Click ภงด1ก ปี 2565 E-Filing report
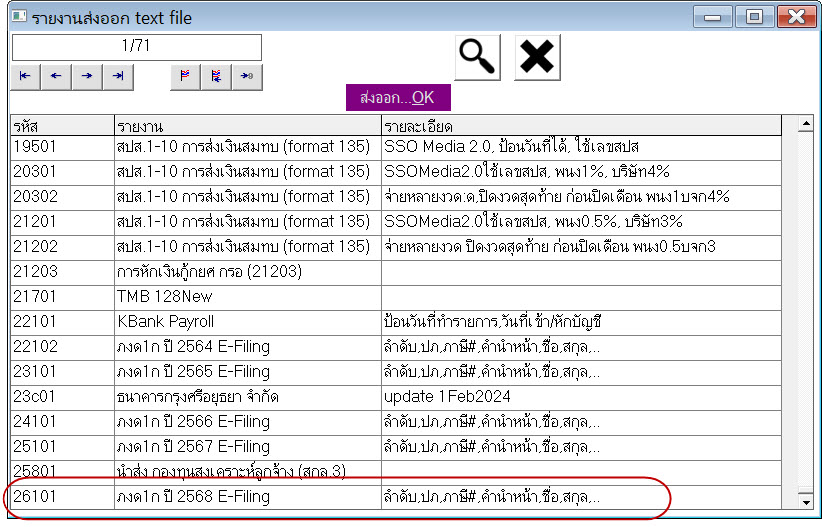 pyautogui.click(x=193, y=372)
